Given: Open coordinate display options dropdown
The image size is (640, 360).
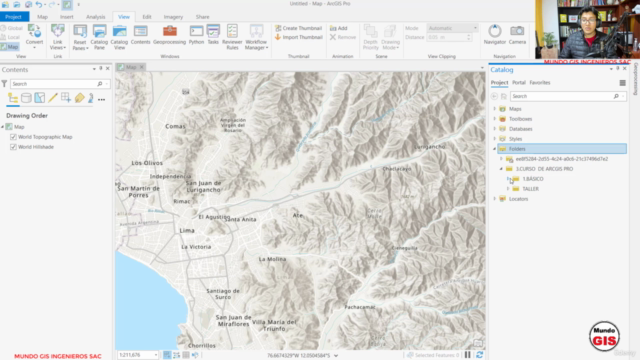Looking at the screenshot, I should tap(336, 356).
